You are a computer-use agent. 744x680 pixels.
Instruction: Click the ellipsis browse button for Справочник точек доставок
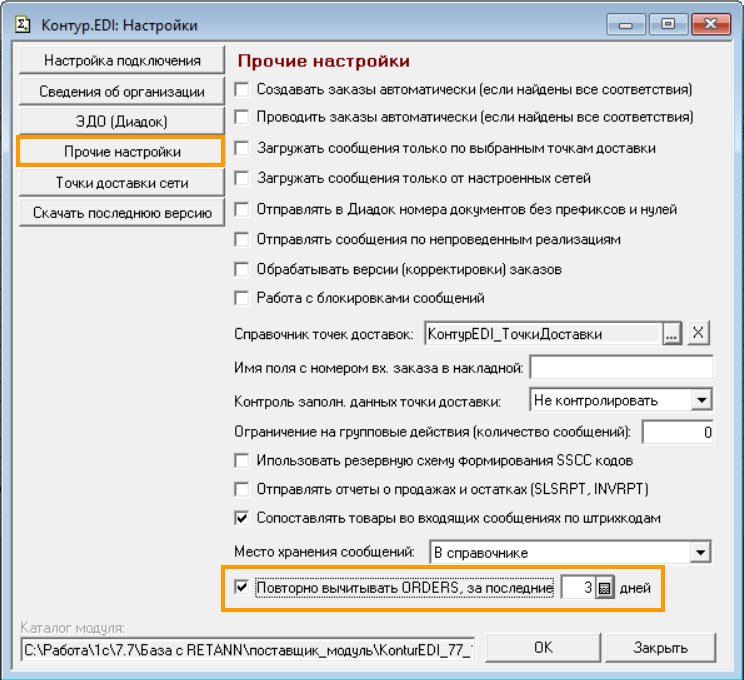coord(671,334)
